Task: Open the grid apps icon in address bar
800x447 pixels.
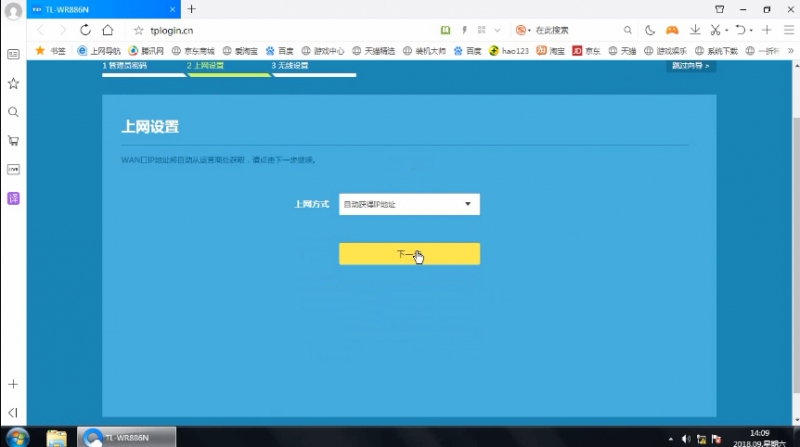Action: pos(482,30)
